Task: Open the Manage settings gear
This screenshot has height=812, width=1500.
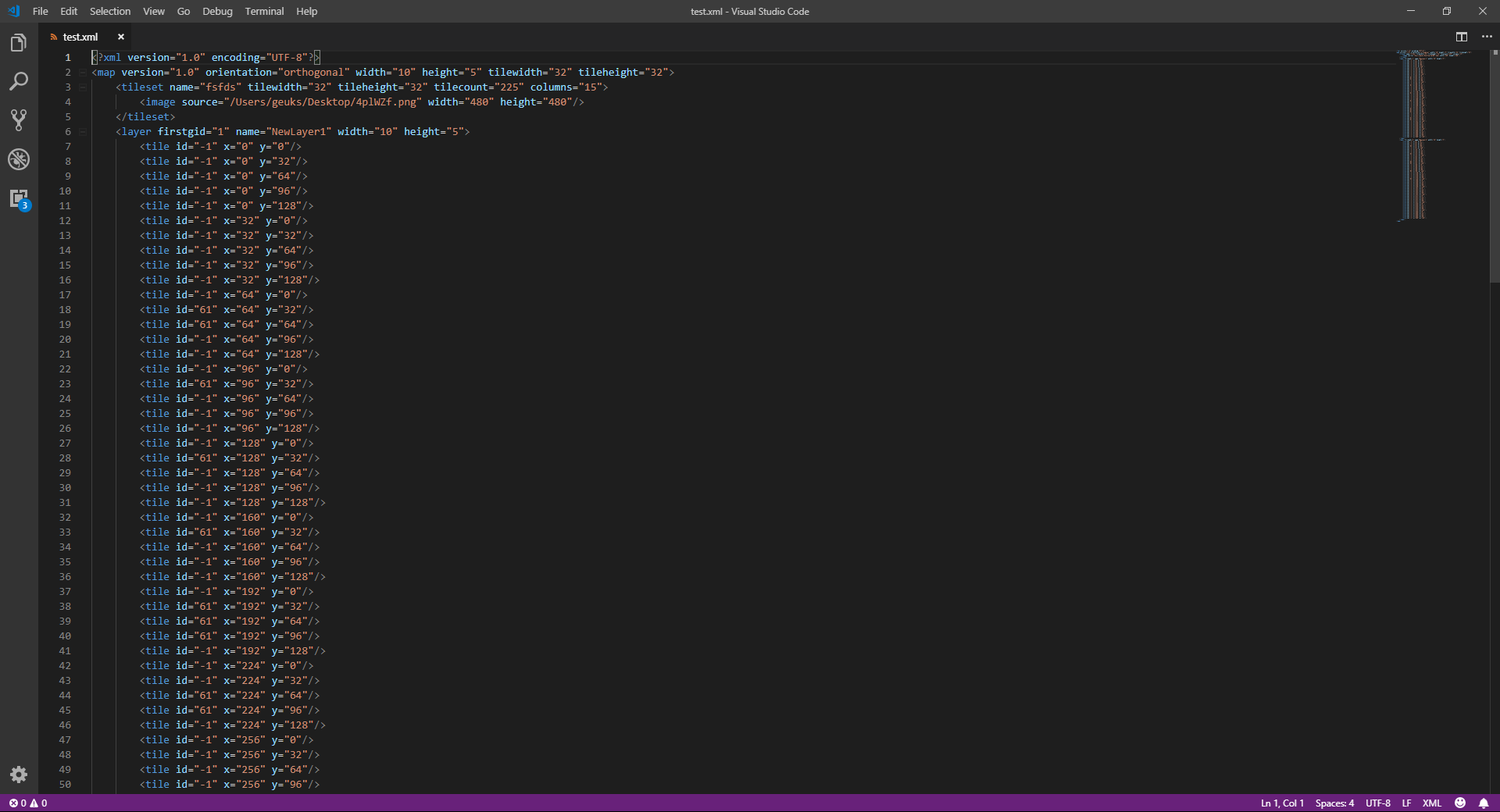Action: point(19,774)
